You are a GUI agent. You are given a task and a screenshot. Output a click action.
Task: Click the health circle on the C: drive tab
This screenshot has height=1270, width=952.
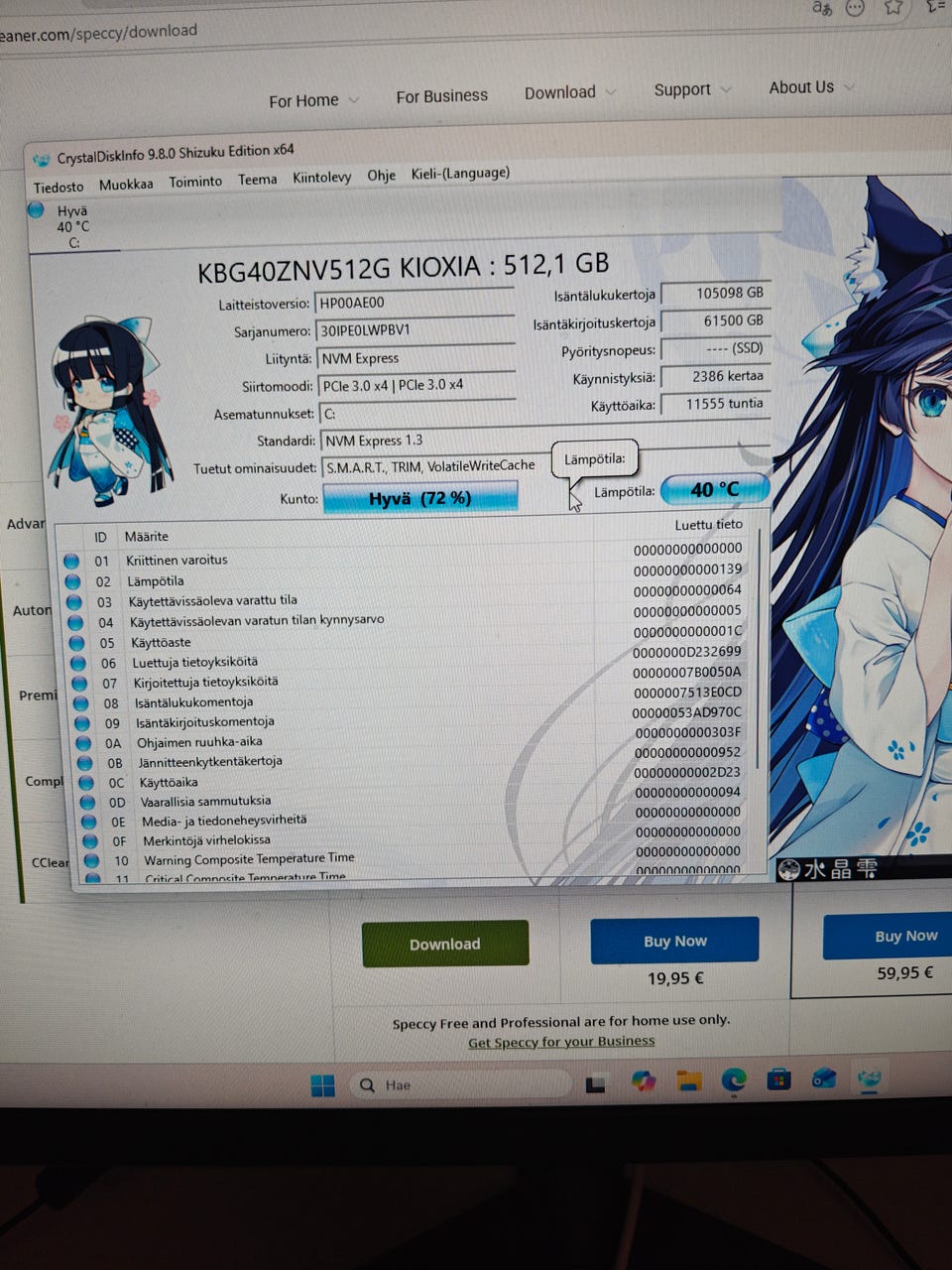[x=35, y=210]
